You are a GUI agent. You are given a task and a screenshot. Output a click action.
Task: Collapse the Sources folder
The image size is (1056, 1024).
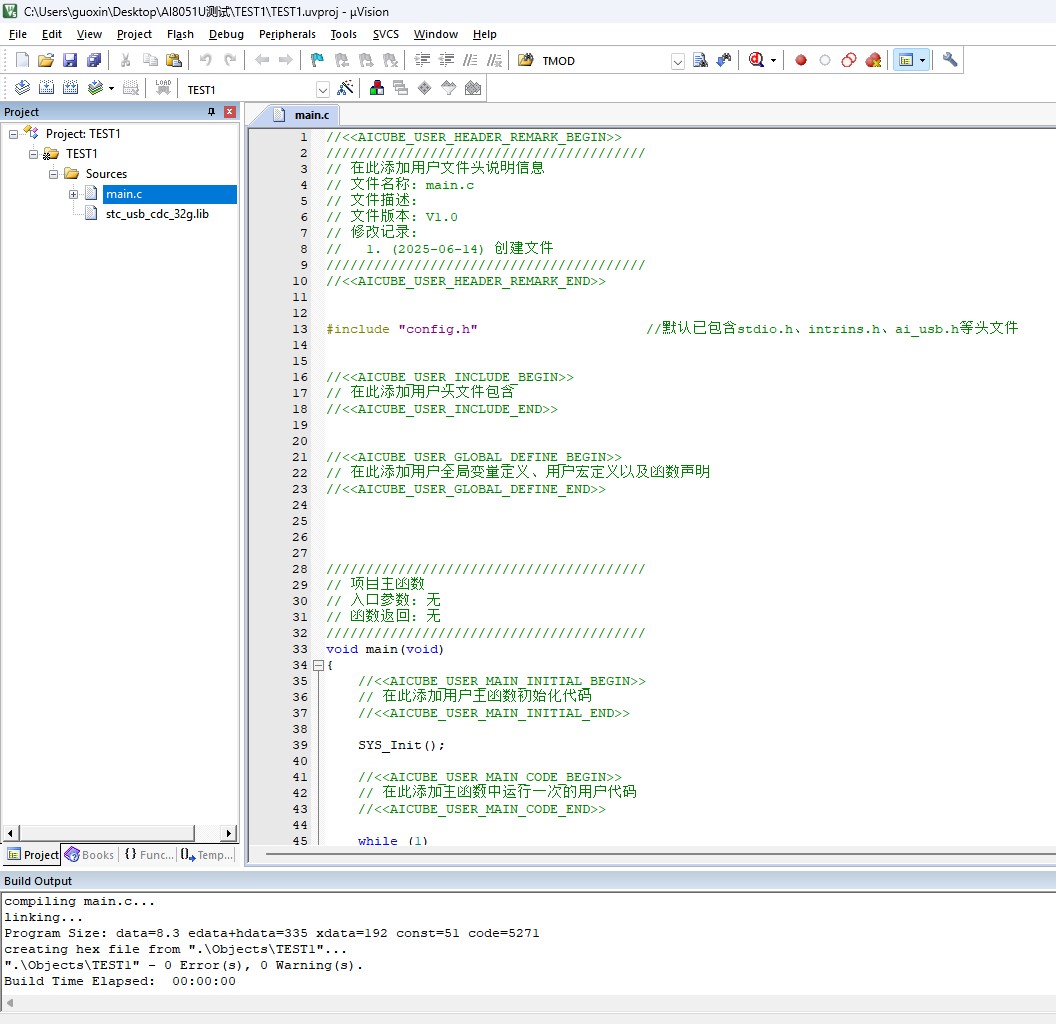(x=53, y=174)
